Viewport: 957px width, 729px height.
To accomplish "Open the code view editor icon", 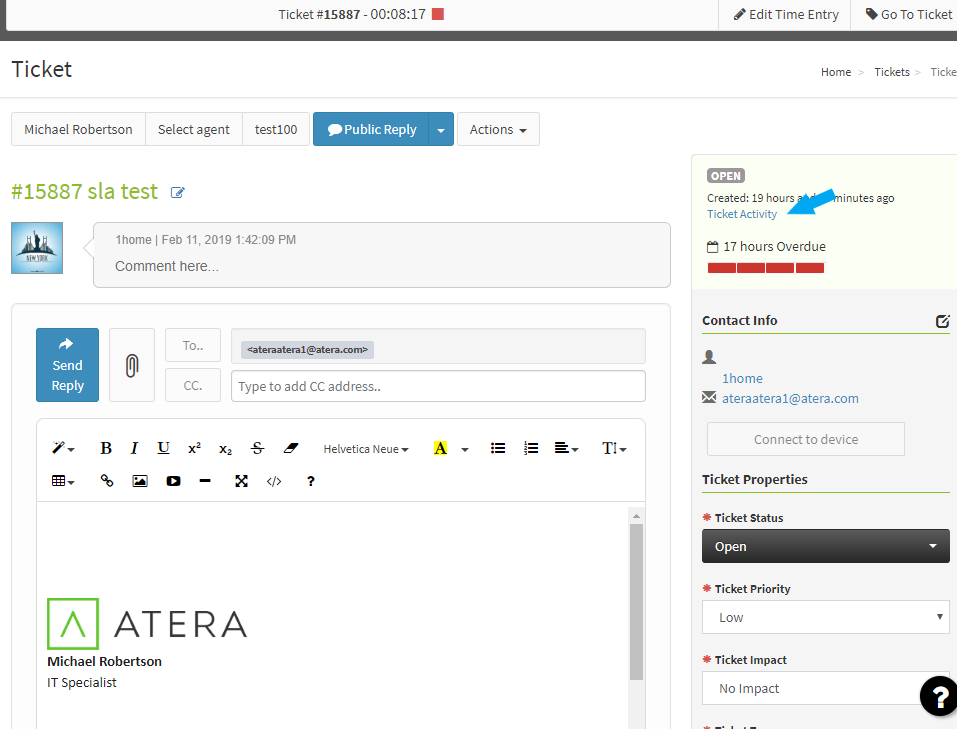I will click(x=274, y=481).
